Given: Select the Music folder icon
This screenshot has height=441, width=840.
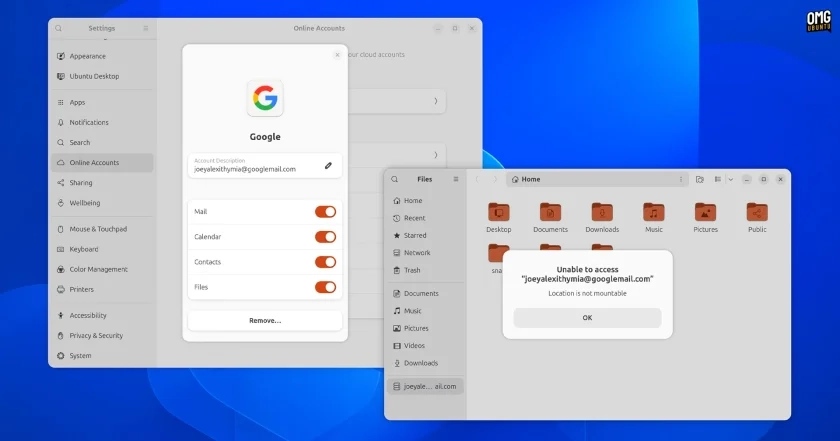Looking at the screenshot, I should 654,212.
